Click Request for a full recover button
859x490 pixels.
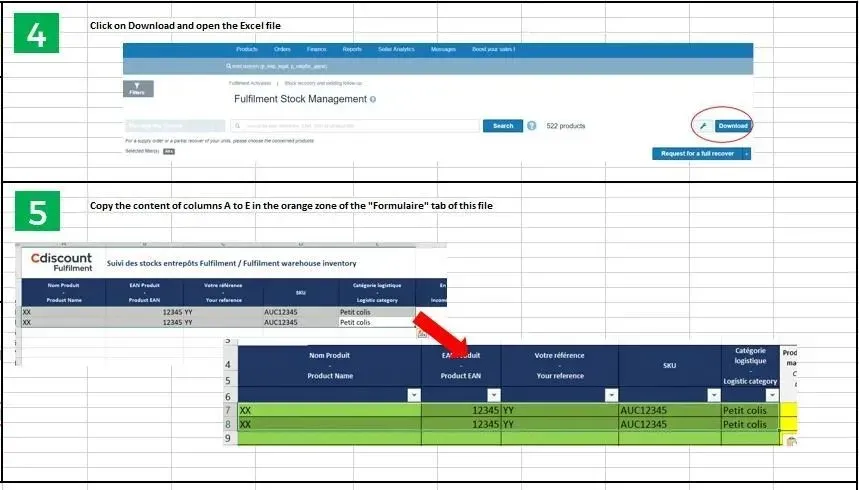click(697, 154)
